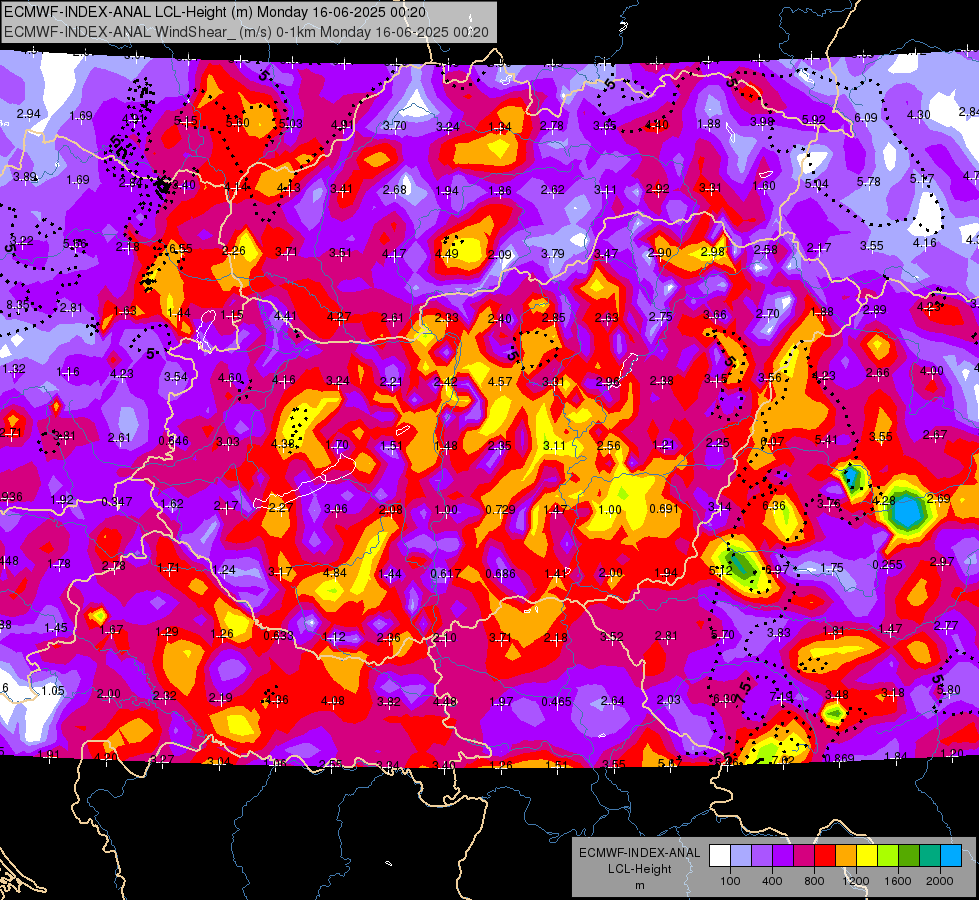Click the wind shear value 5.70
Screen dimensions: 979x900
723,635
